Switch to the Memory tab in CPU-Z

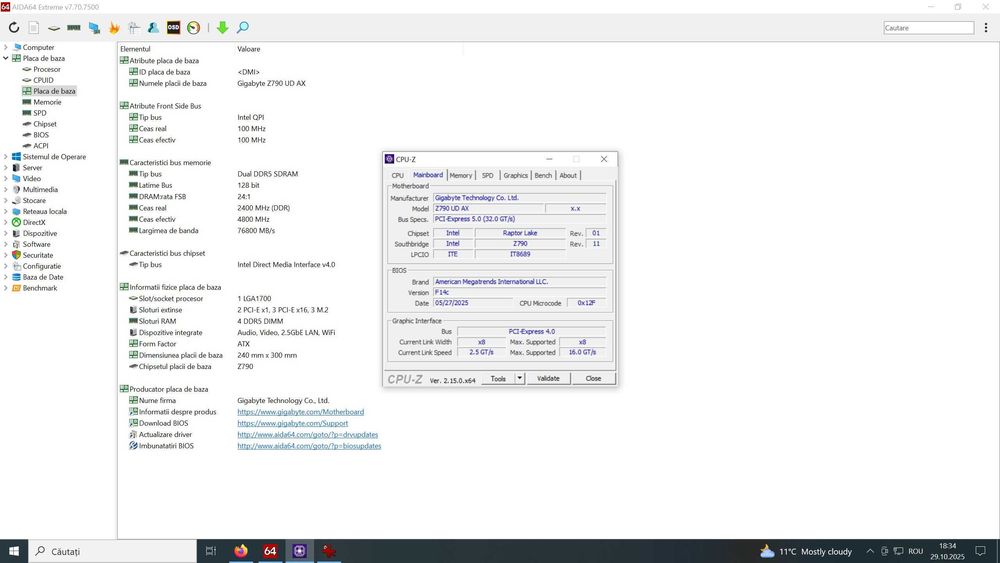click(x=460, y=175)
